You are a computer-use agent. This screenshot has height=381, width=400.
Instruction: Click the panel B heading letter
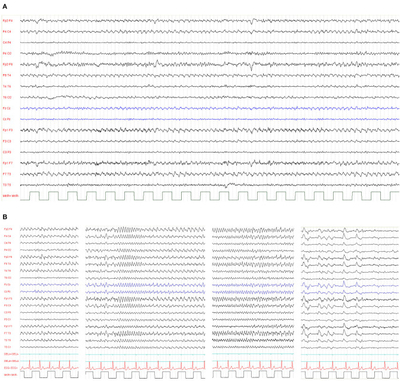click(5, 217)
